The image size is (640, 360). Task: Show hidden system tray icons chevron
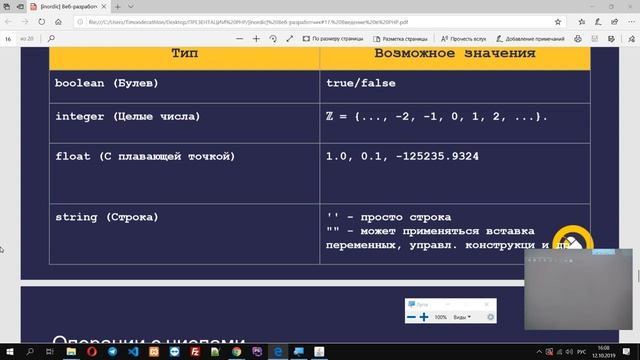539,352
